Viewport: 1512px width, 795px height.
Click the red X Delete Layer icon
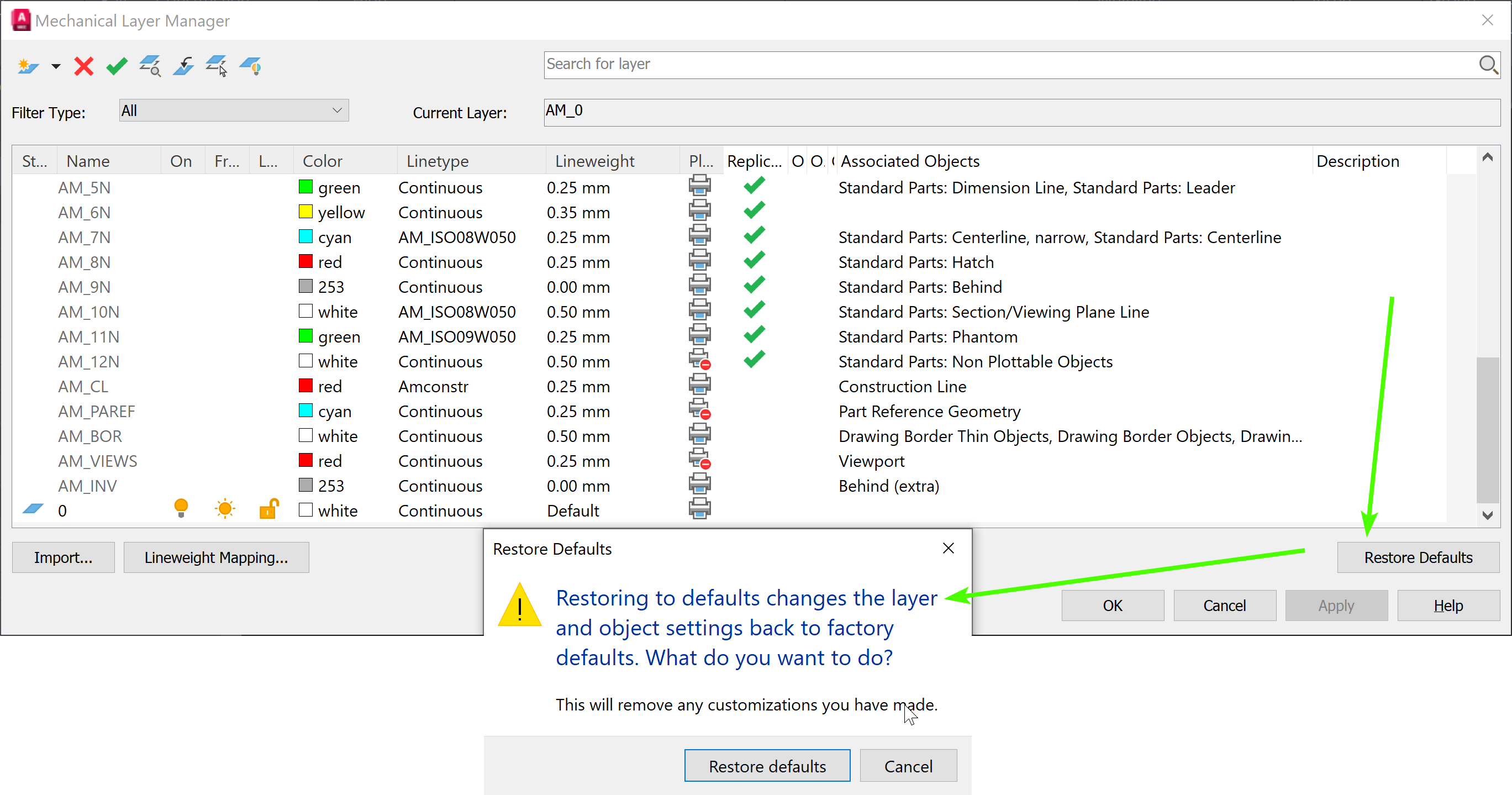coord(84,66)
